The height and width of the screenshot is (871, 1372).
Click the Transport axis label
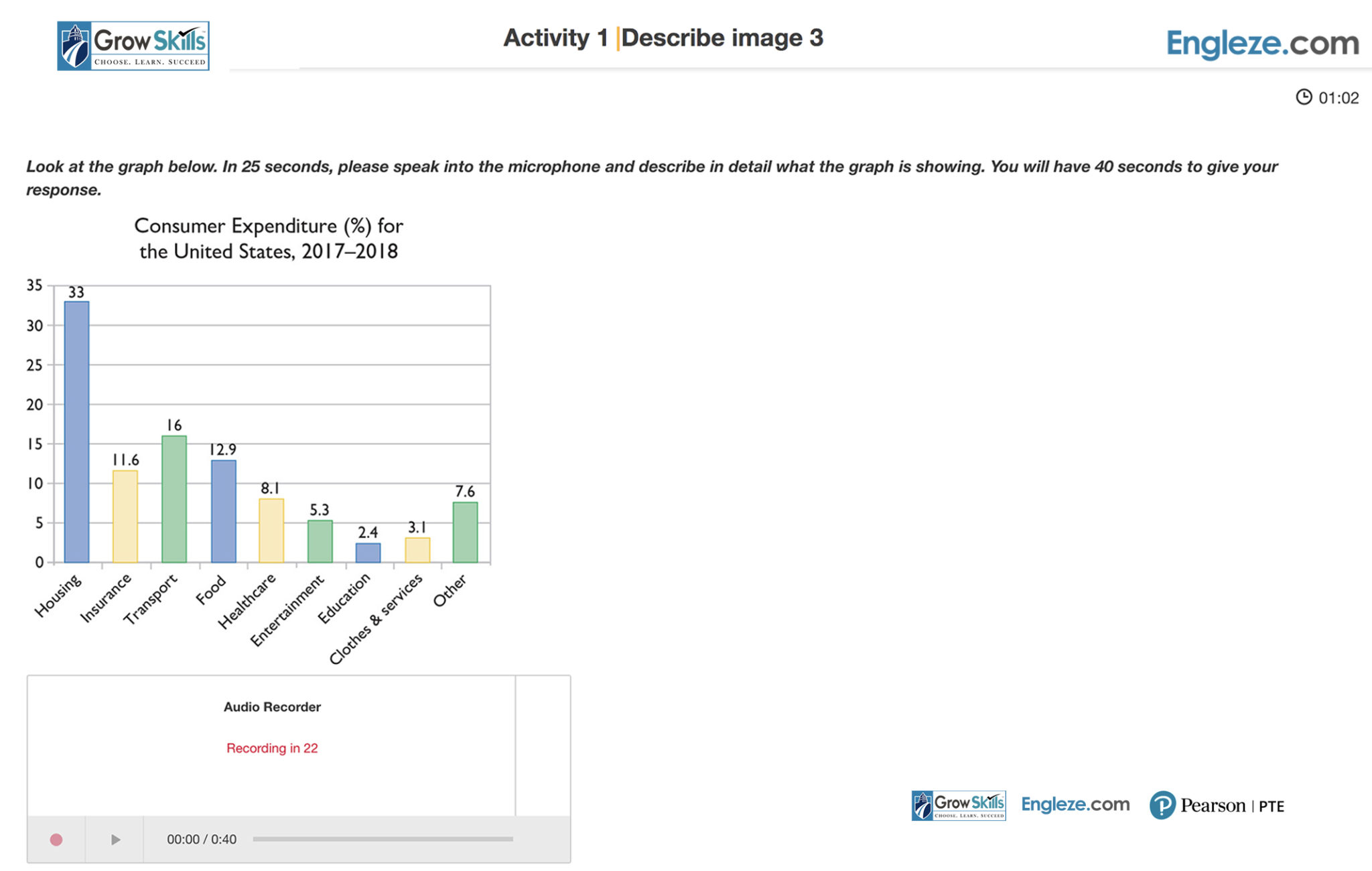point(151,599)
